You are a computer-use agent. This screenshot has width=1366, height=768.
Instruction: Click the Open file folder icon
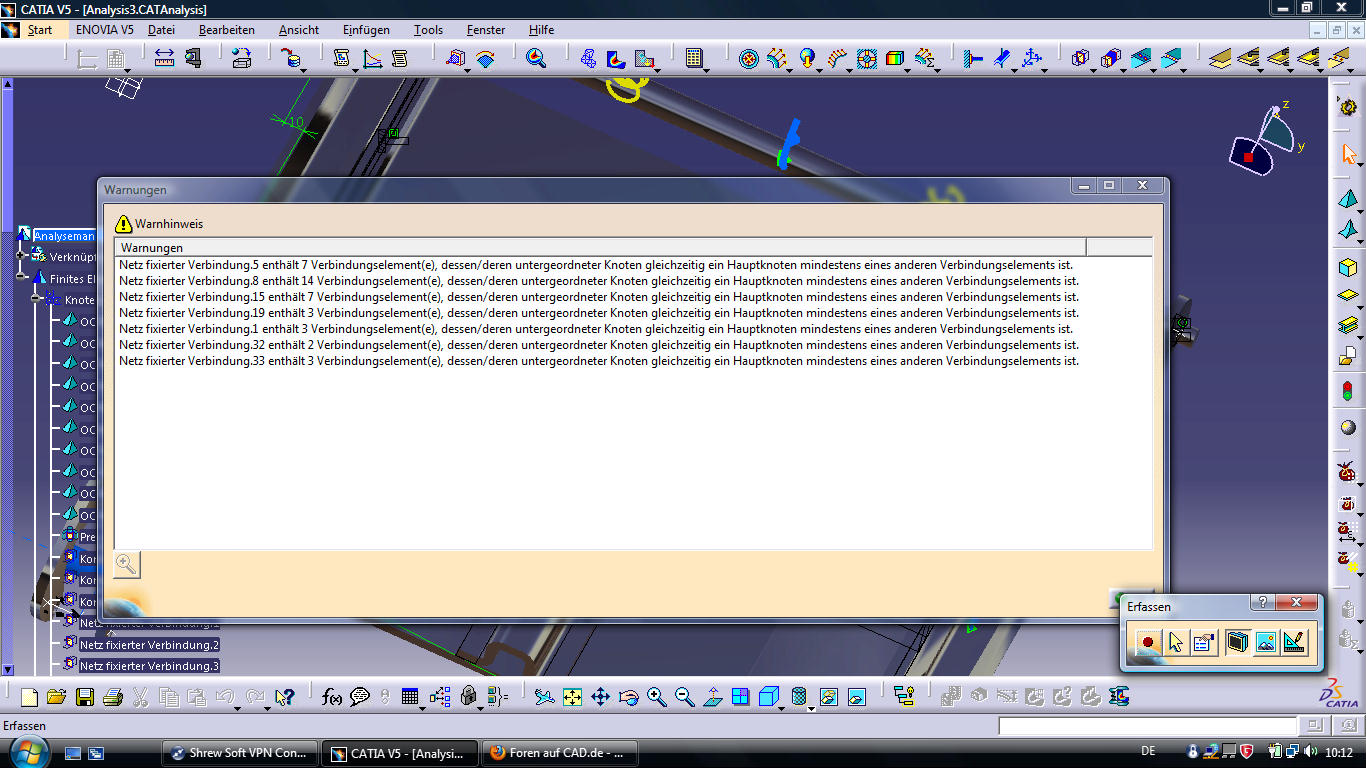pos(56,697)
